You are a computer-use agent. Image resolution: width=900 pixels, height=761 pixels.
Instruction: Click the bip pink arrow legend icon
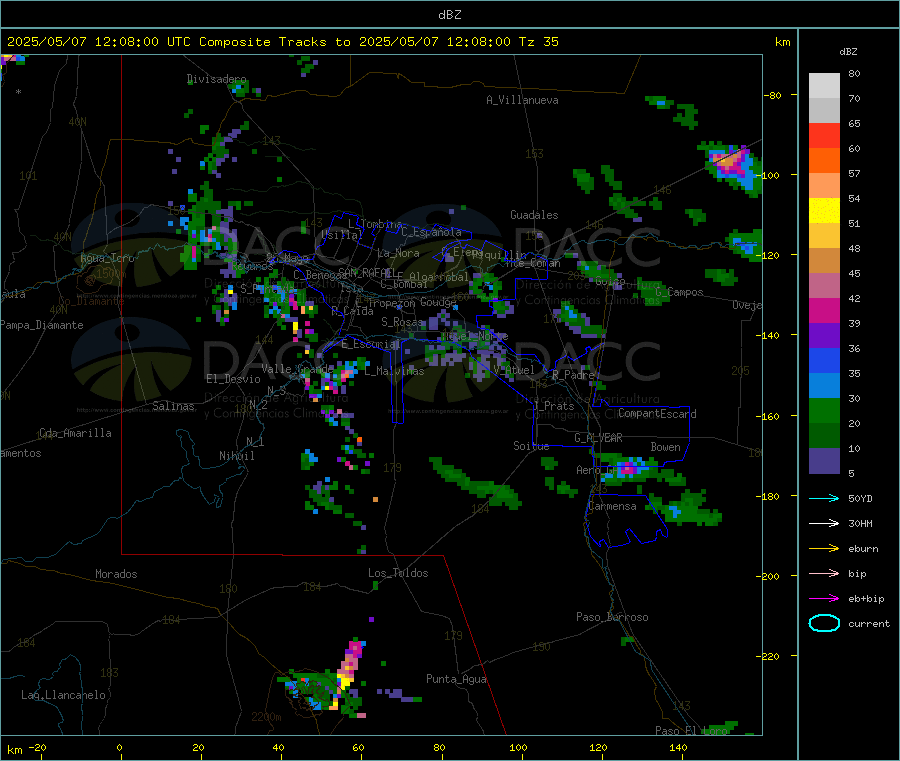(824, 573)
